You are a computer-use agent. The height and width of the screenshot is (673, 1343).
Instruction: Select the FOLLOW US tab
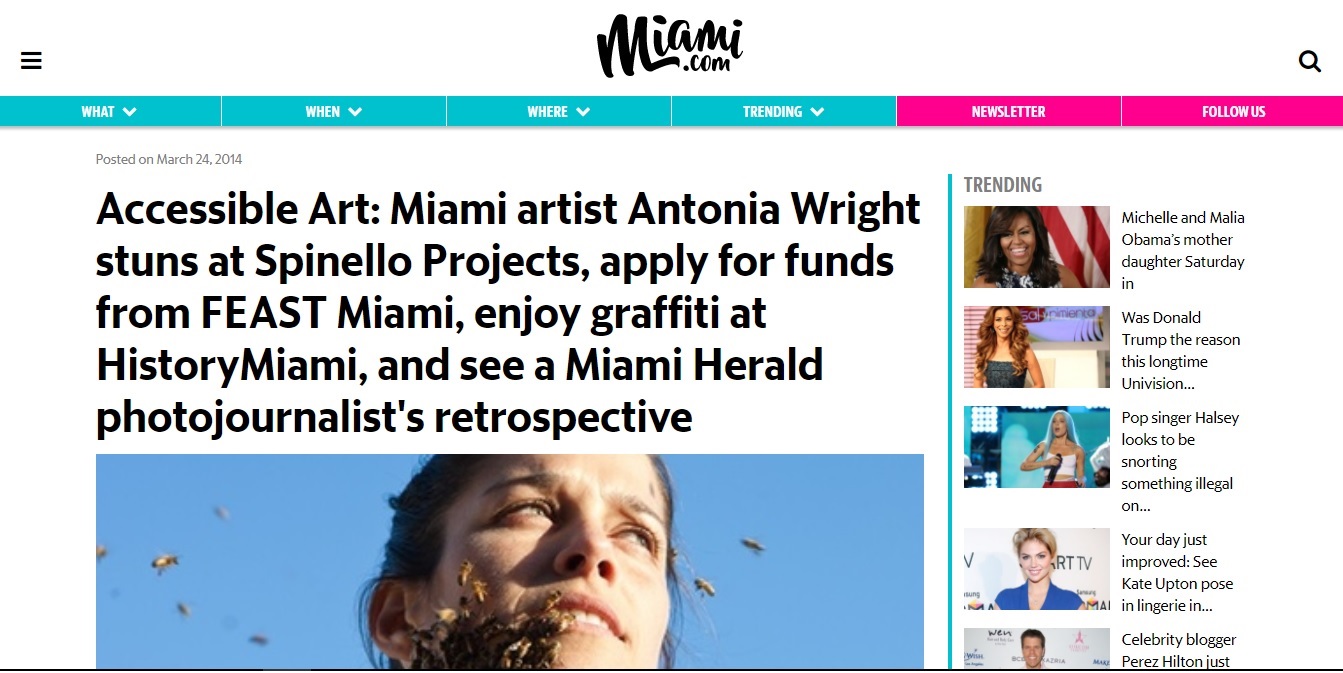pyautogui.click(x=1233, y=112)
